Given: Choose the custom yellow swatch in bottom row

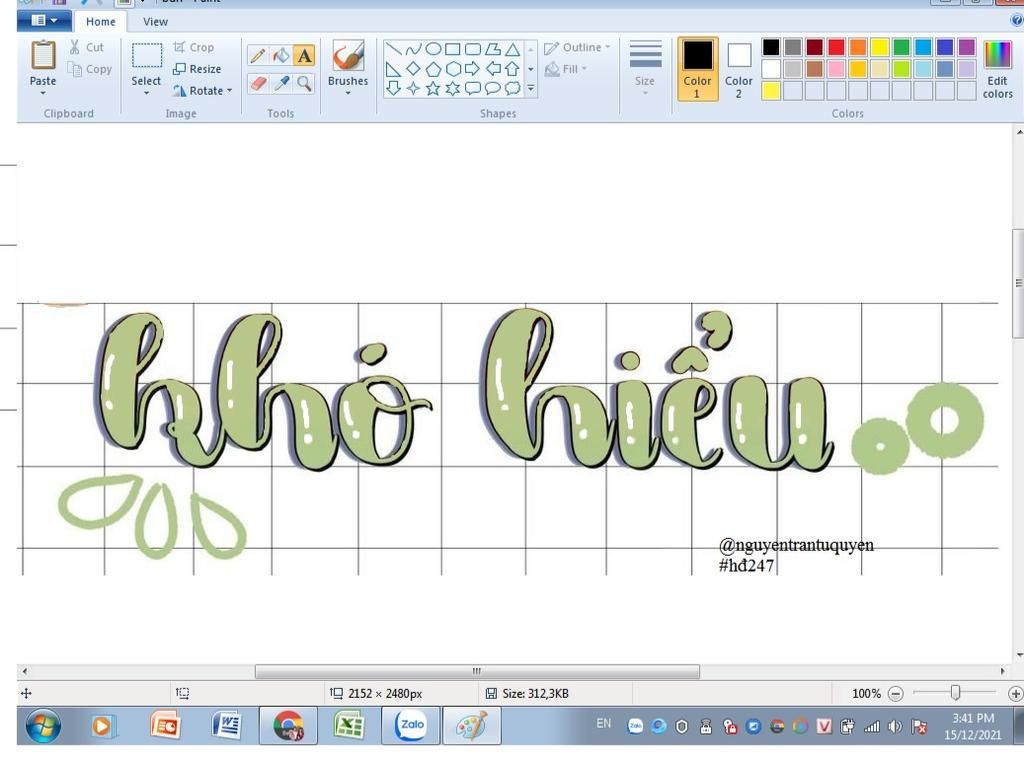Looking at the screenshot, I should click(x=771, y=91).
